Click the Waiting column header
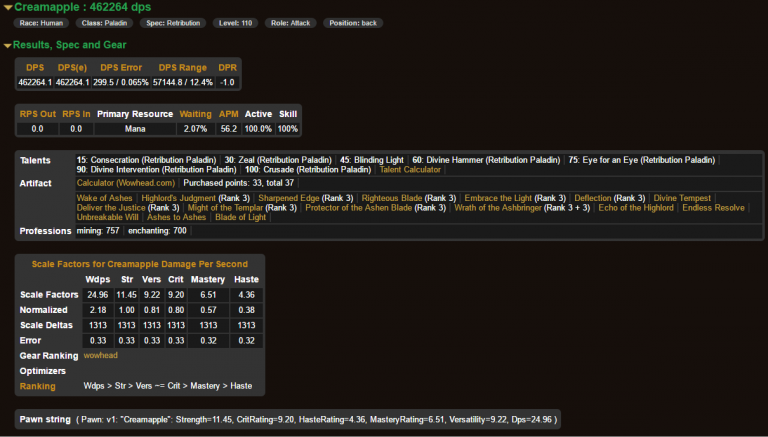Viewport: 768px width, 437px height. pyautogui.click(x=194, y=114)
